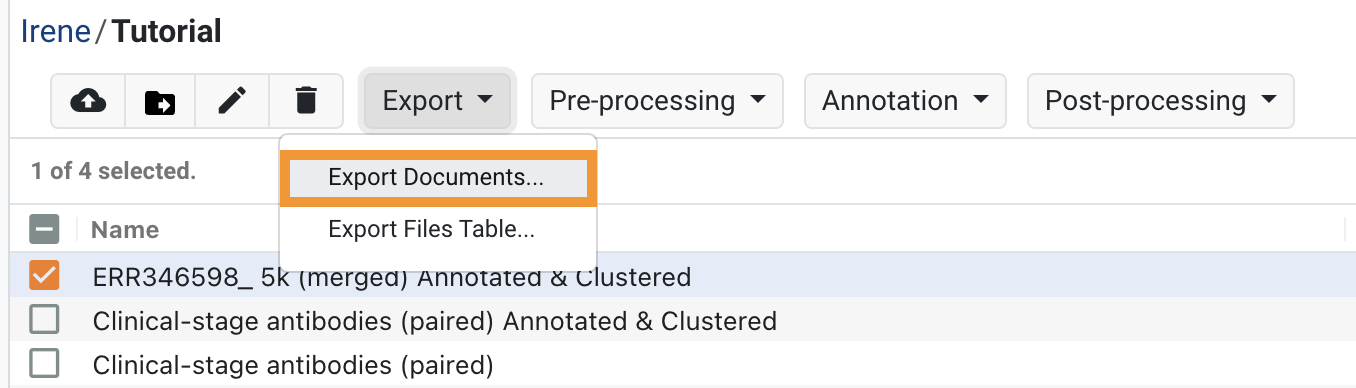The height and width of the screenshot is (388, 1356).
Task: Collapse the Export dropdown menu
Action: (x=438, y=101)
